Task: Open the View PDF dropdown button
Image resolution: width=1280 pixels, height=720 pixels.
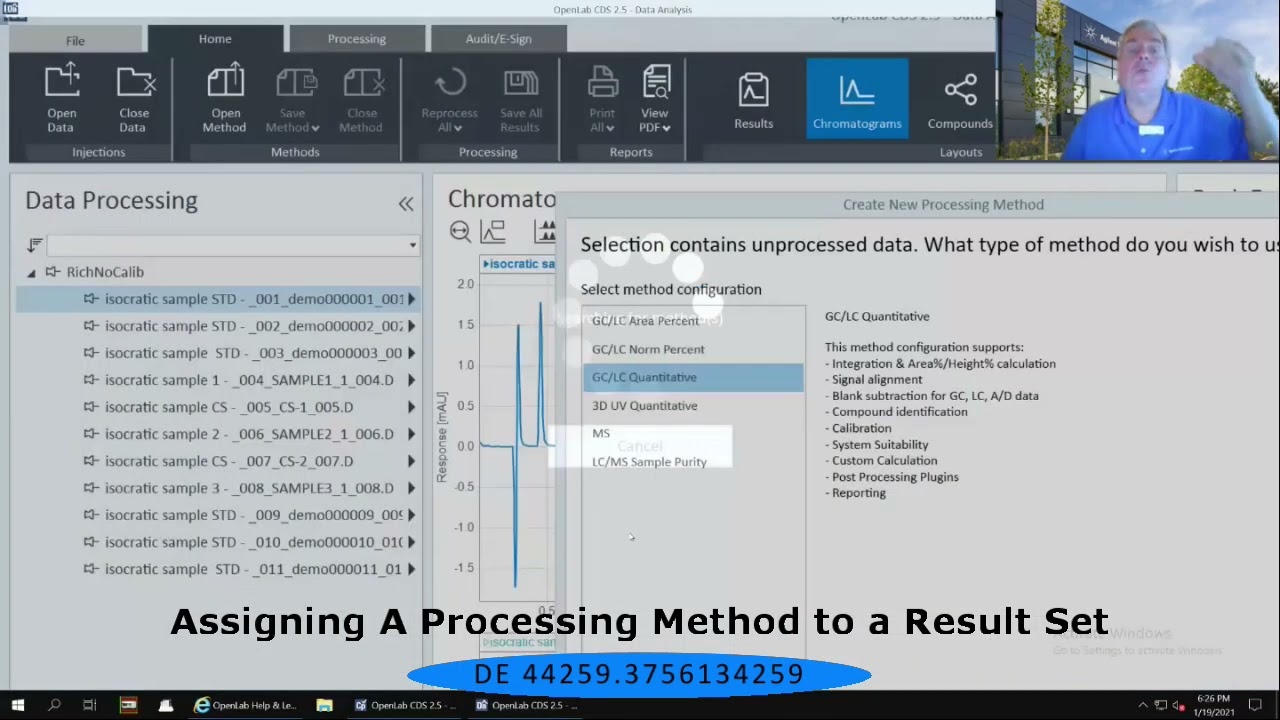Action: pyautogui.click(x=655, y=98)
